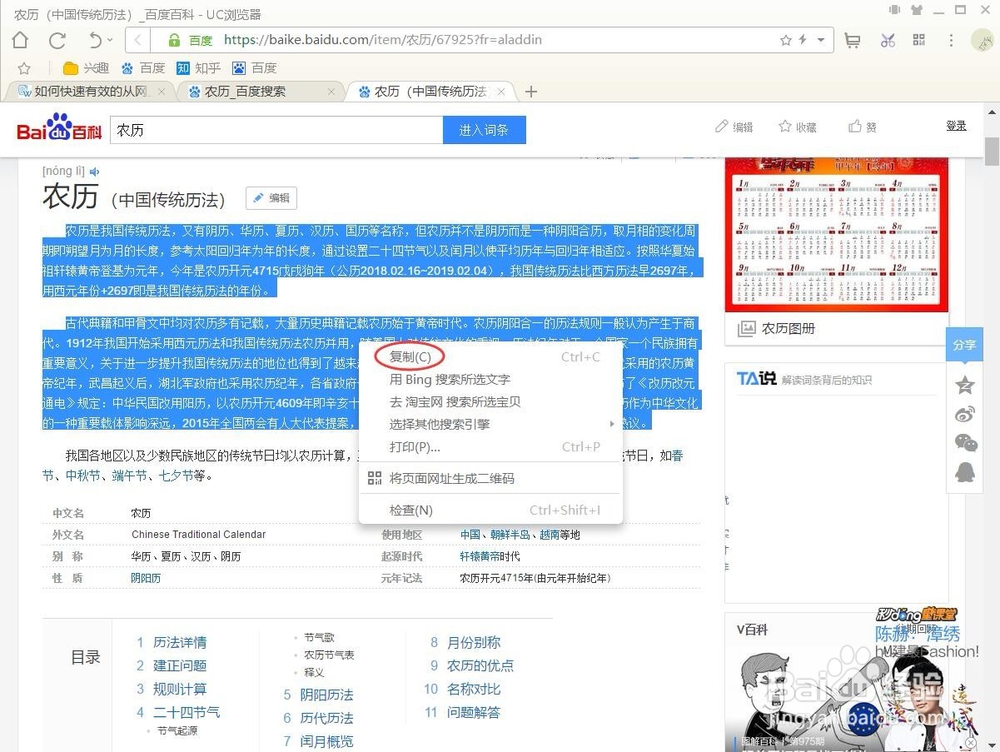
Task: Select 将页面网址生成二维码 menu item
Action: tap(490, 478)
